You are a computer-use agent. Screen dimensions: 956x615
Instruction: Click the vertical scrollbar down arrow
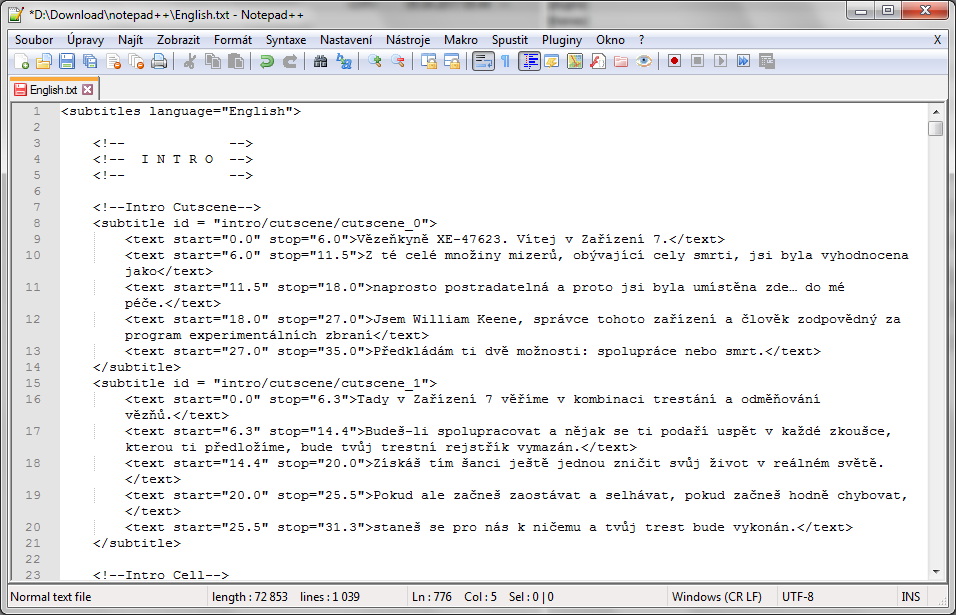(935, 571)
